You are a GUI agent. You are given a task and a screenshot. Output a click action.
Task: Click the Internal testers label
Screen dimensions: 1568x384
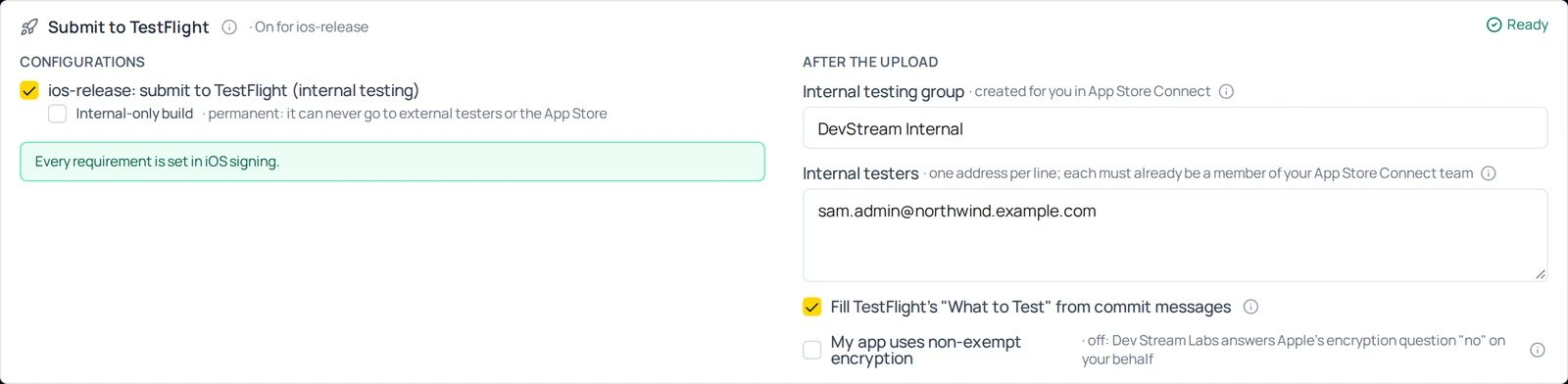click(860, 173)
